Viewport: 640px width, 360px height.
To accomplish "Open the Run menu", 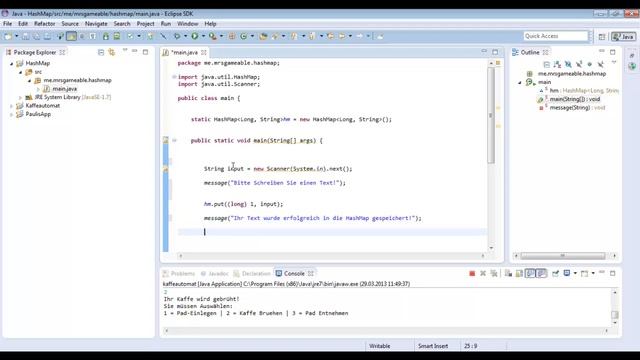I will 166,24.
